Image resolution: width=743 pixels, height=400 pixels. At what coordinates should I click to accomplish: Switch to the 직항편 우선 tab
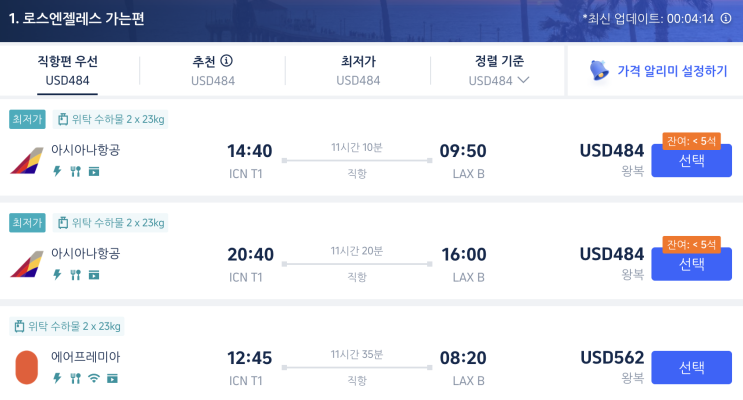(x=68, y=70)
